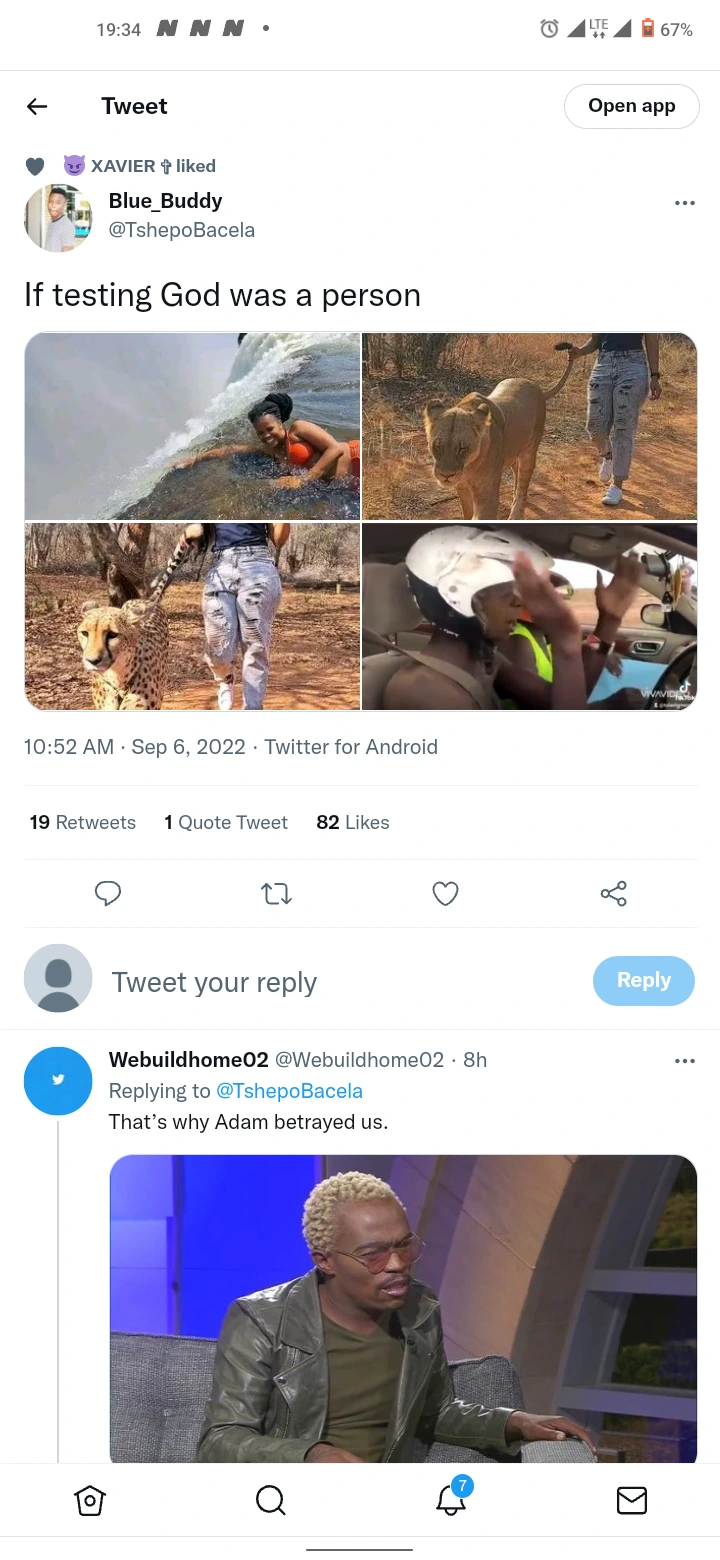Screen dimensions: 720x1560
Task: Tap the share icon
Action: tap(613, 893)
